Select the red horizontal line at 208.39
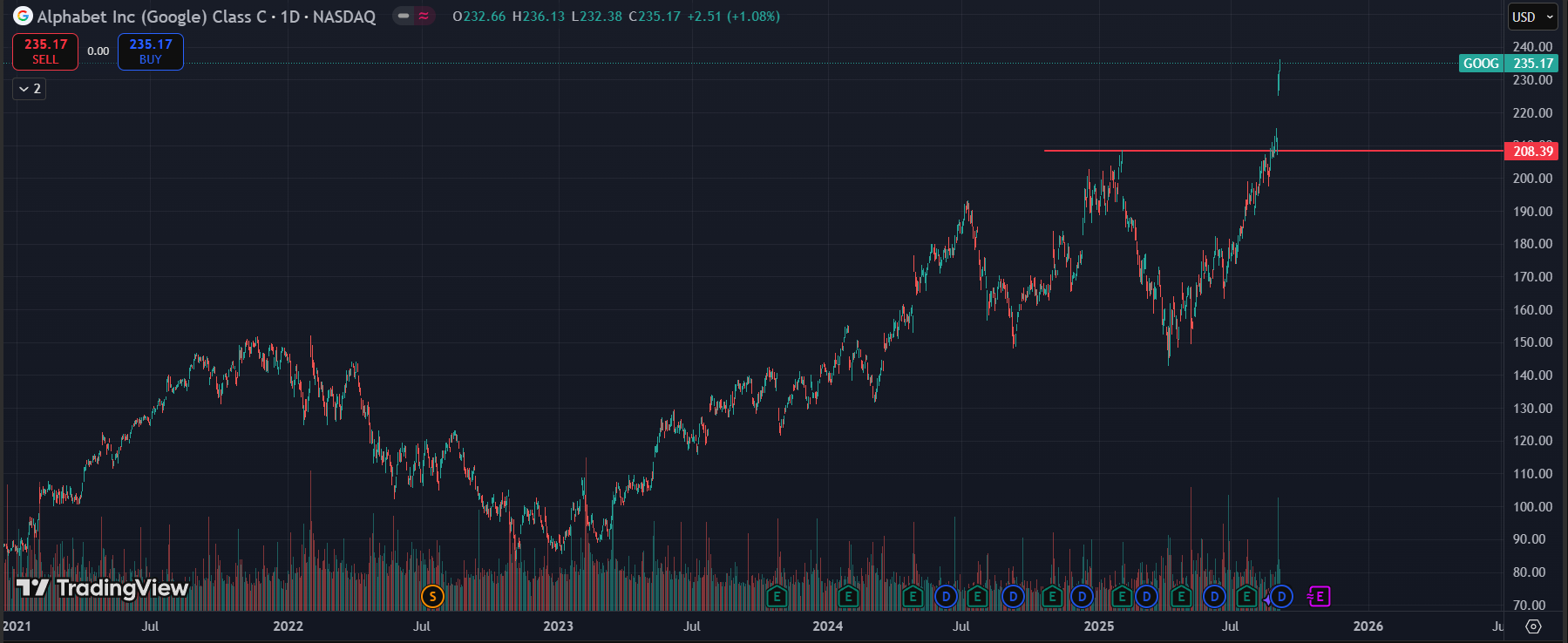Screen dimensions: 1568x643 [x=1273, y=151]
